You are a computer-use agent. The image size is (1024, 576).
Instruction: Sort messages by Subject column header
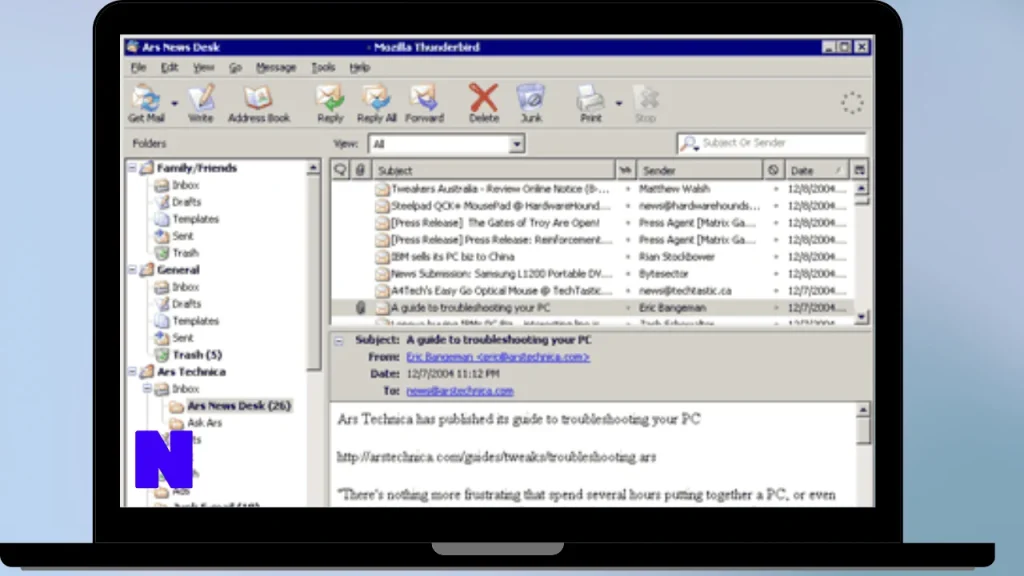click(493, 170)
